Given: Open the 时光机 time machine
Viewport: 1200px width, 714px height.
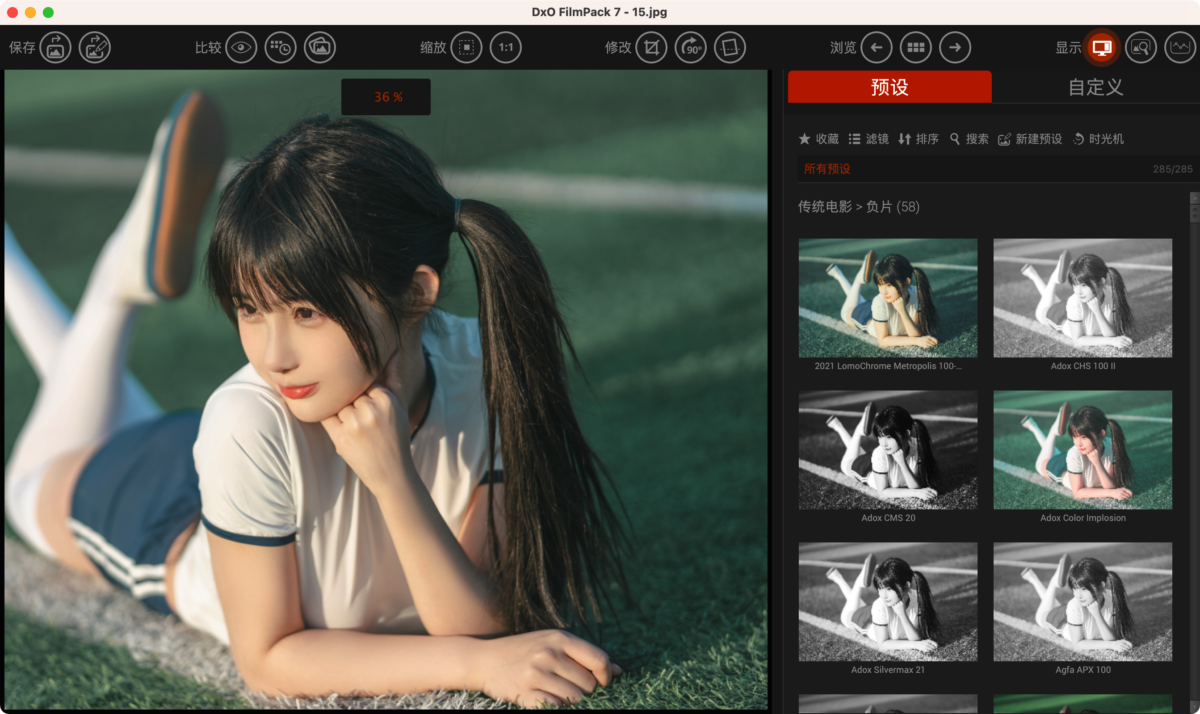Looking at the screenshot, I should [x=1098, y=139].
